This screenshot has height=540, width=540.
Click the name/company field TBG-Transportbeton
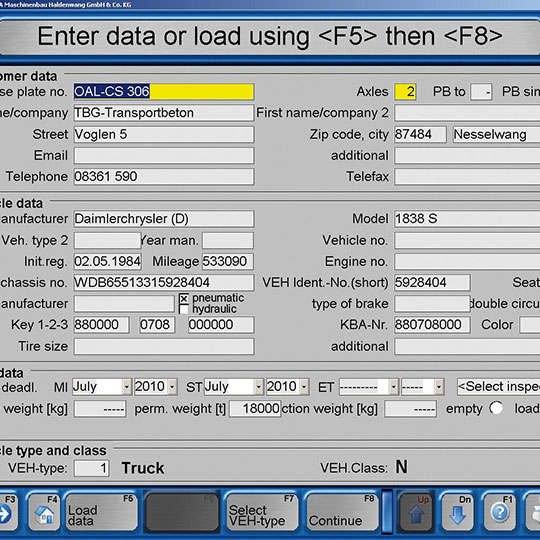coord(164,113)
